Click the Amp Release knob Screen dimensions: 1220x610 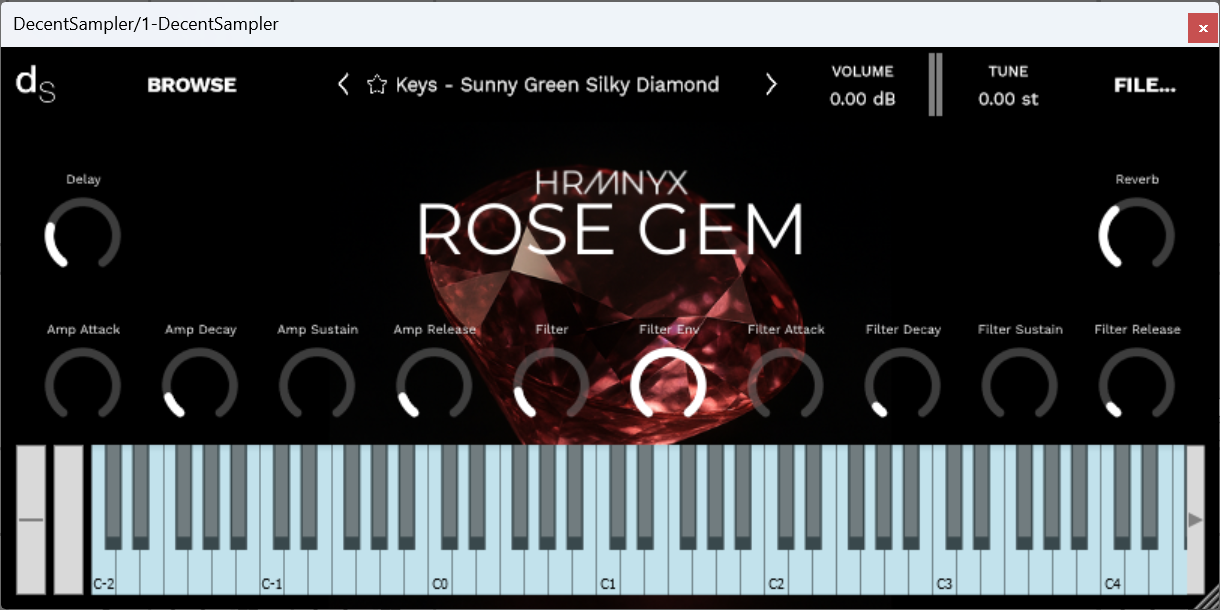434,386
